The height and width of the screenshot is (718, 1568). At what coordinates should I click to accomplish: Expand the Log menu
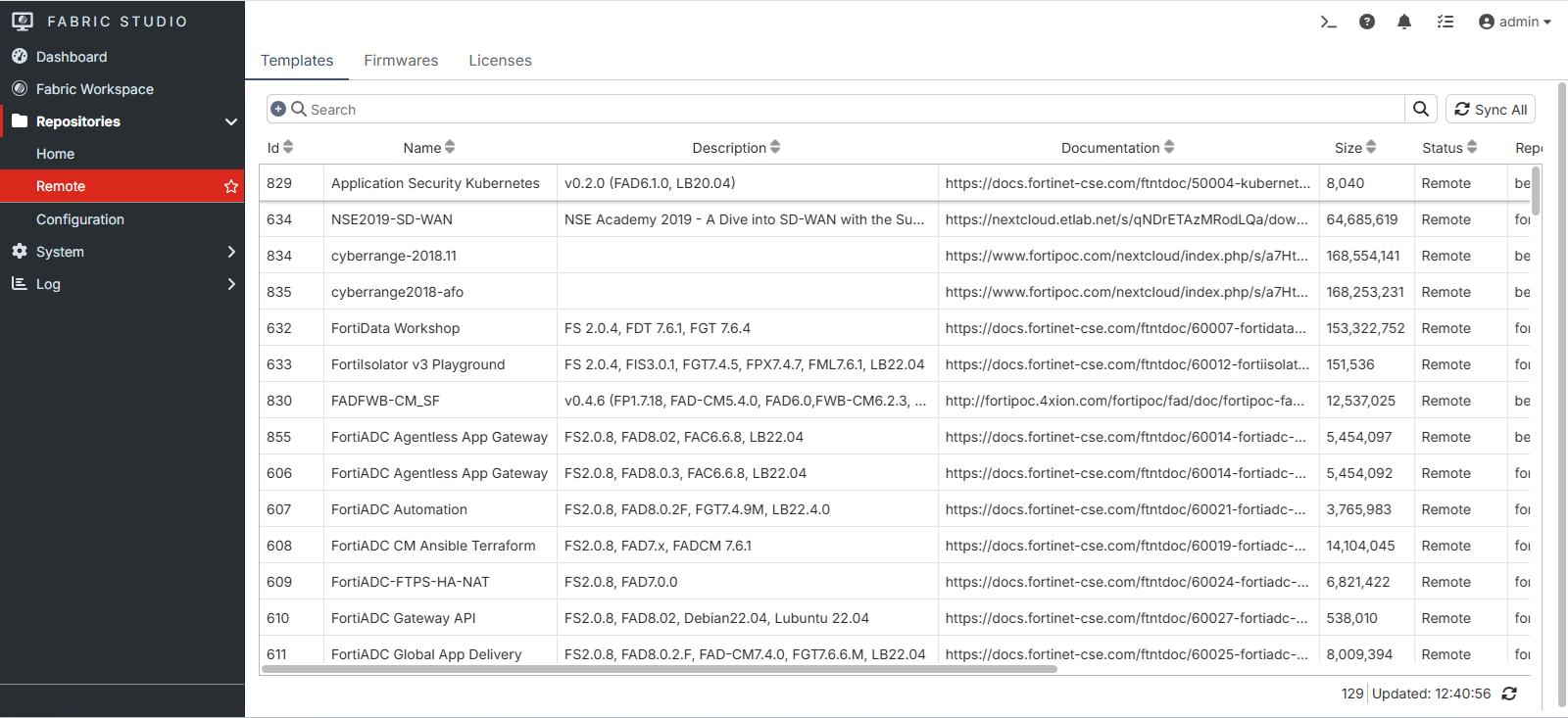click(122, 284)
